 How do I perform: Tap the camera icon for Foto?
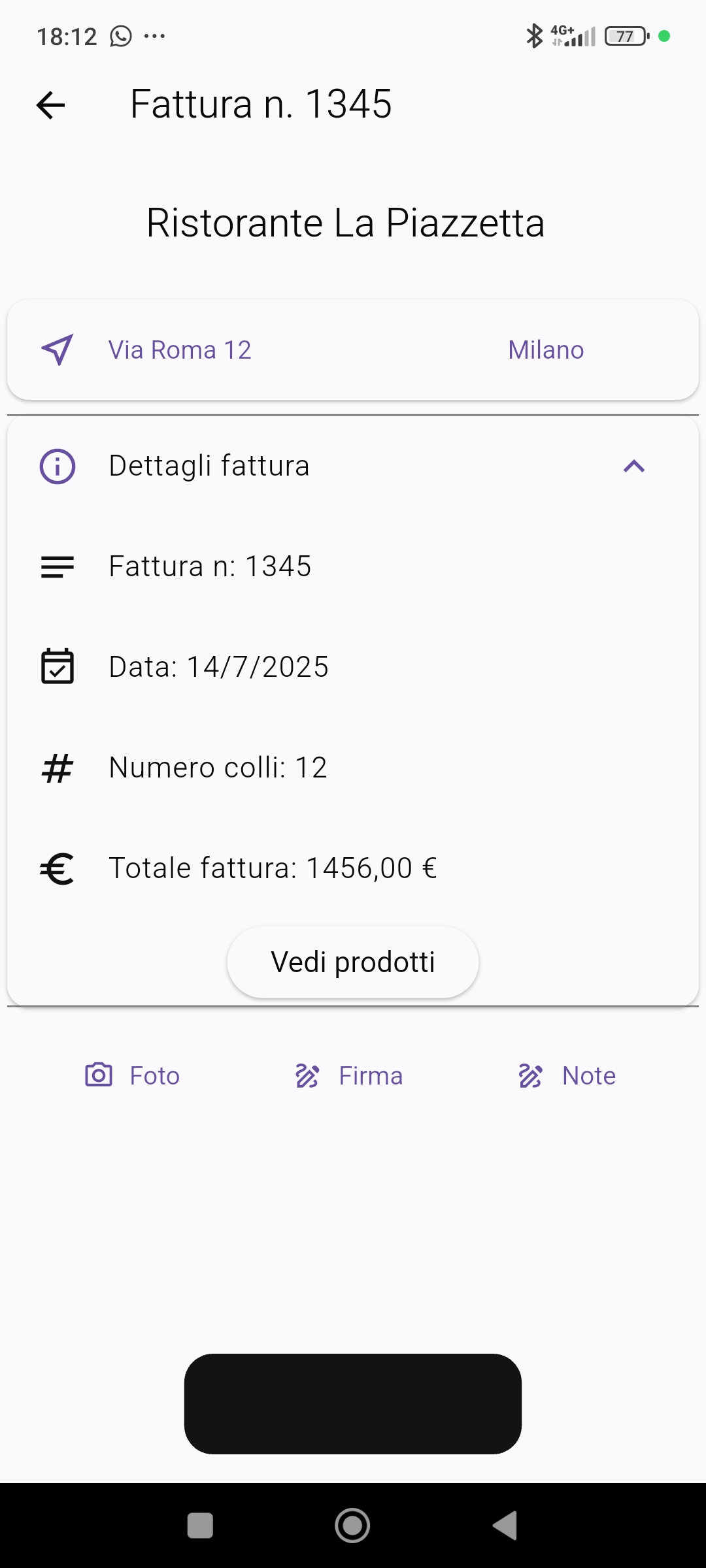tap(99, 1075)
